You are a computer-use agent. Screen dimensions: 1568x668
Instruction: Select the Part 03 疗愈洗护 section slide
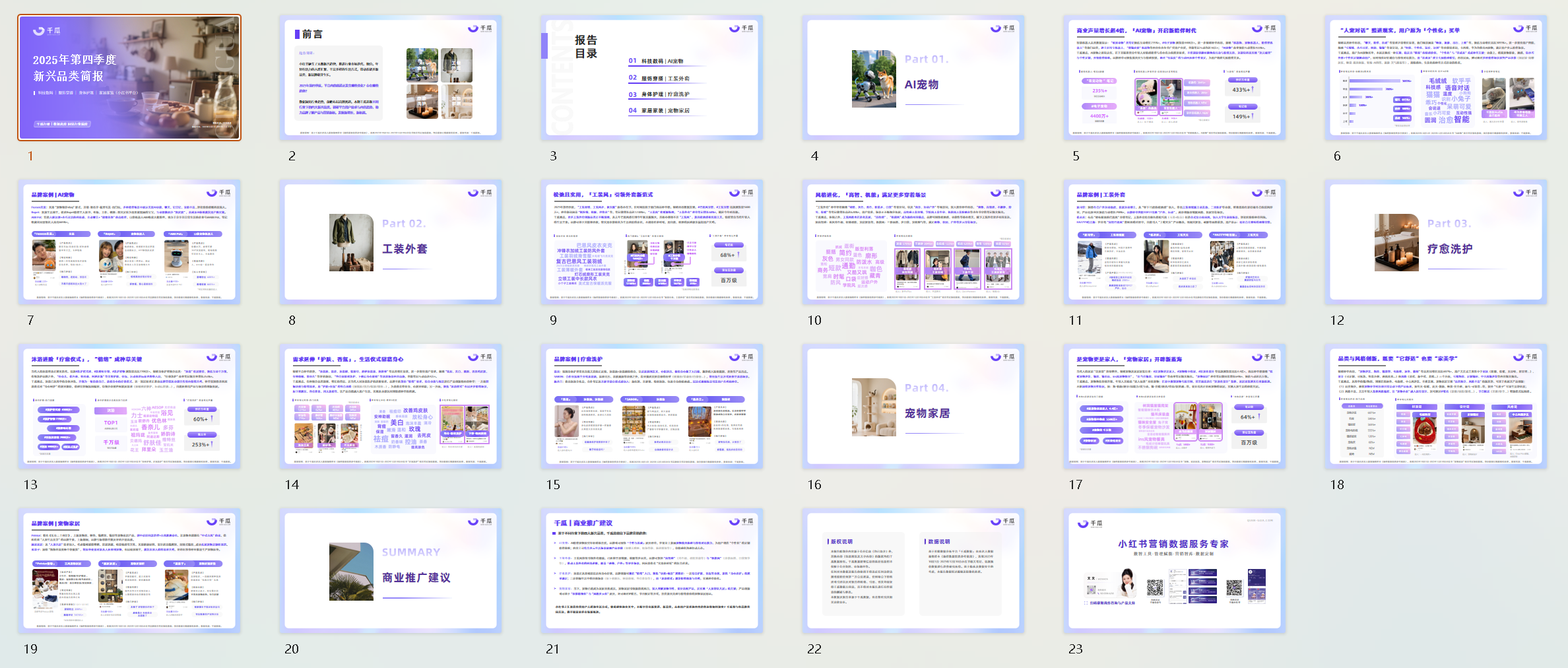1435,242
